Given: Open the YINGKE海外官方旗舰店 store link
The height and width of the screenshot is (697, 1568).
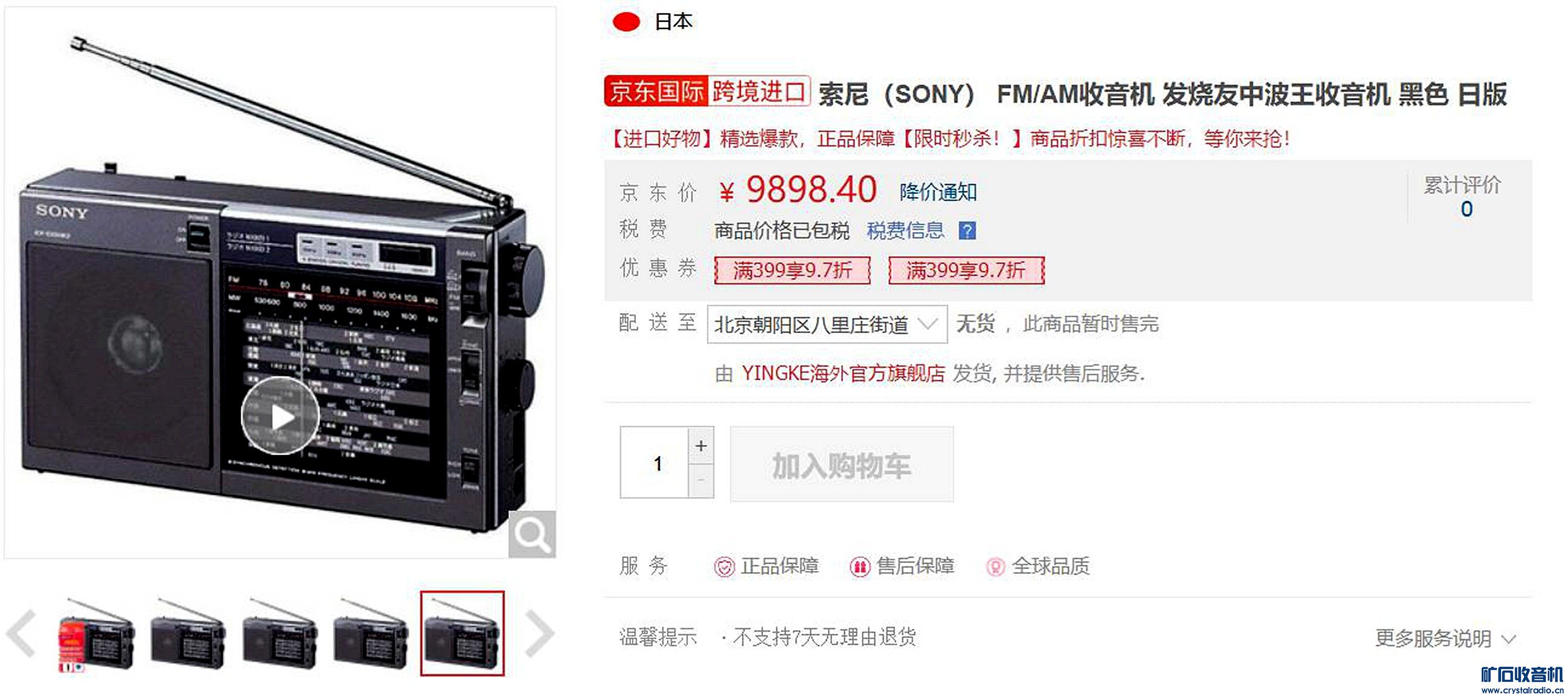Looking at the screenshot, I should tap(843, 373).
